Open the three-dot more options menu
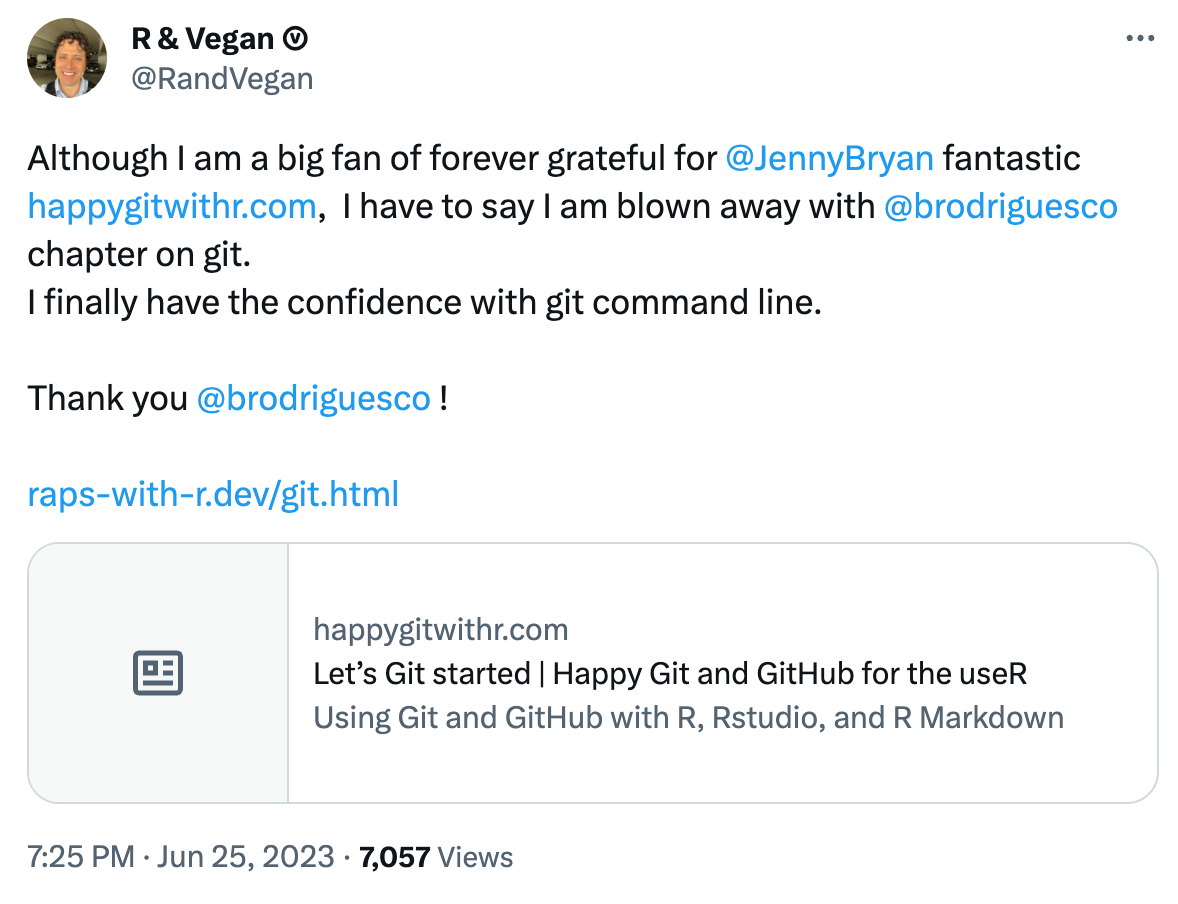 pyautogui.click(x=1140, y=39)
